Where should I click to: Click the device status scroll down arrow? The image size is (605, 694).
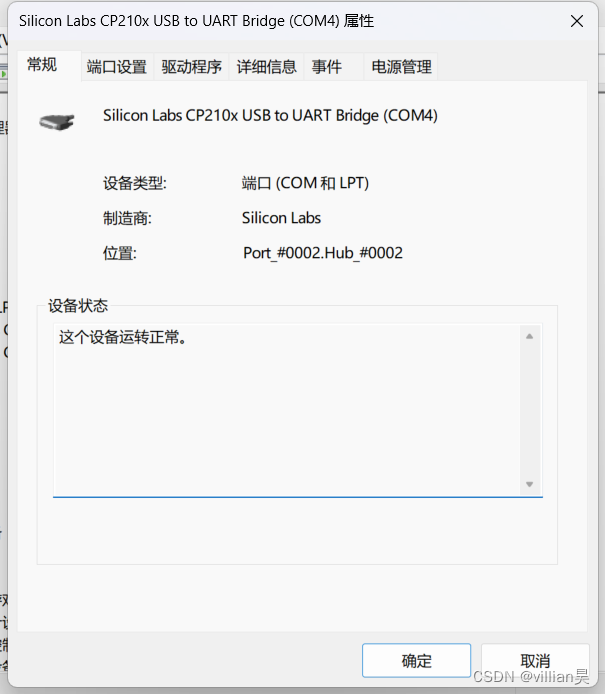[529, 484]
